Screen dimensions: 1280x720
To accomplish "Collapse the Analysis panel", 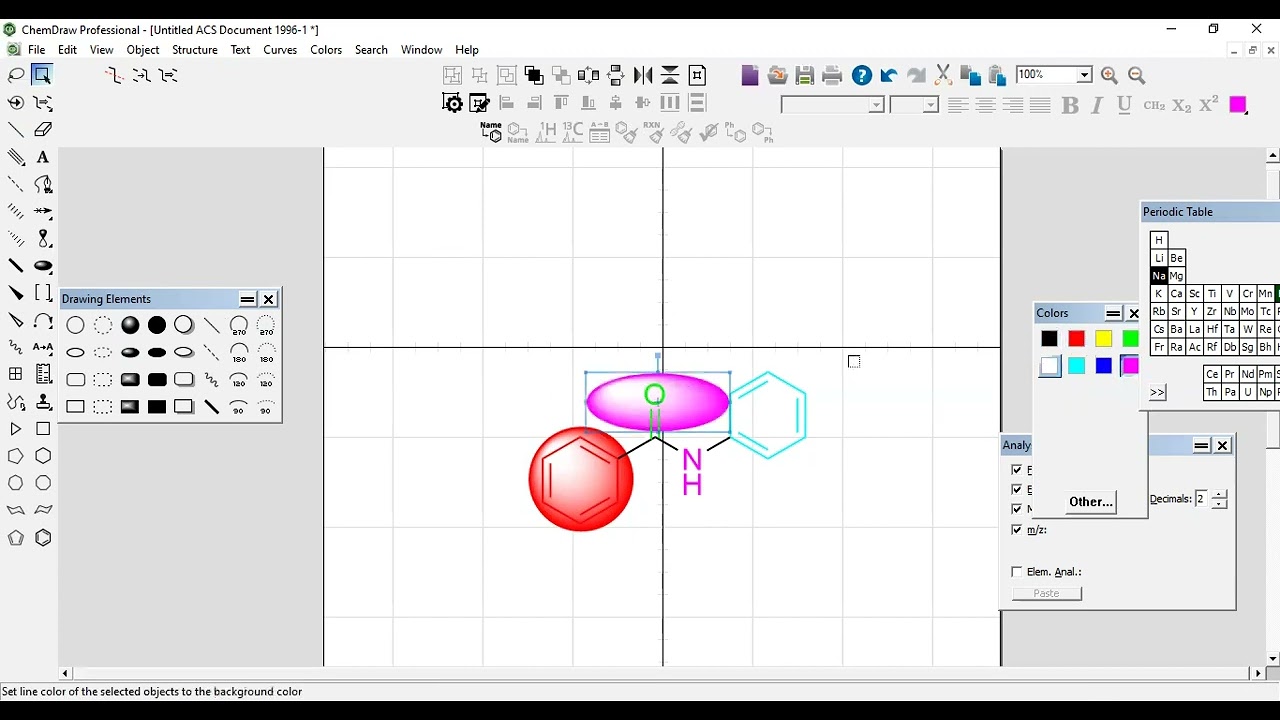I will point(1201,446).
